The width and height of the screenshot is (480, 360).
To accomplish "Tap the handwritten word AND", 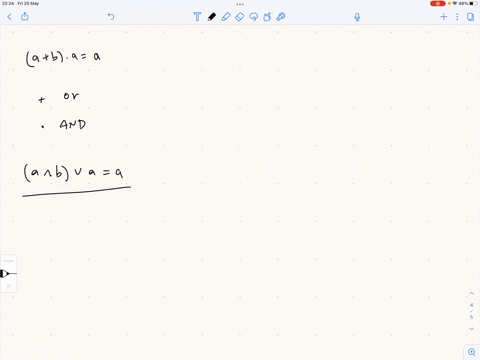I will pyautogui.click(x=73, y=124).
